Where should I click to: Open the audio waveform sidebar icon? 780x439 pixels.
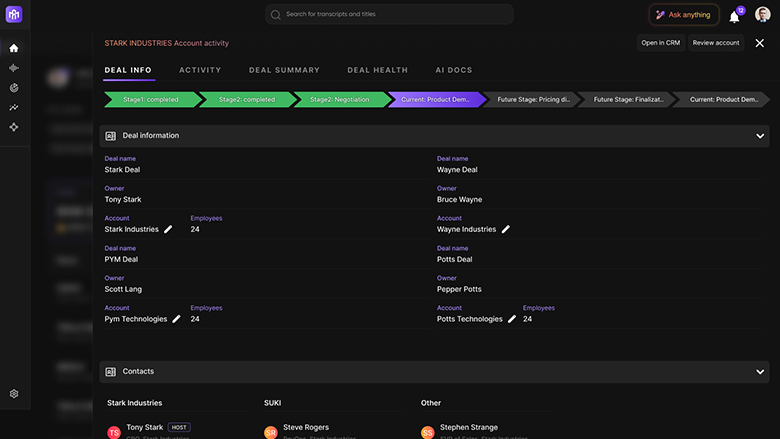coord(14,68)
